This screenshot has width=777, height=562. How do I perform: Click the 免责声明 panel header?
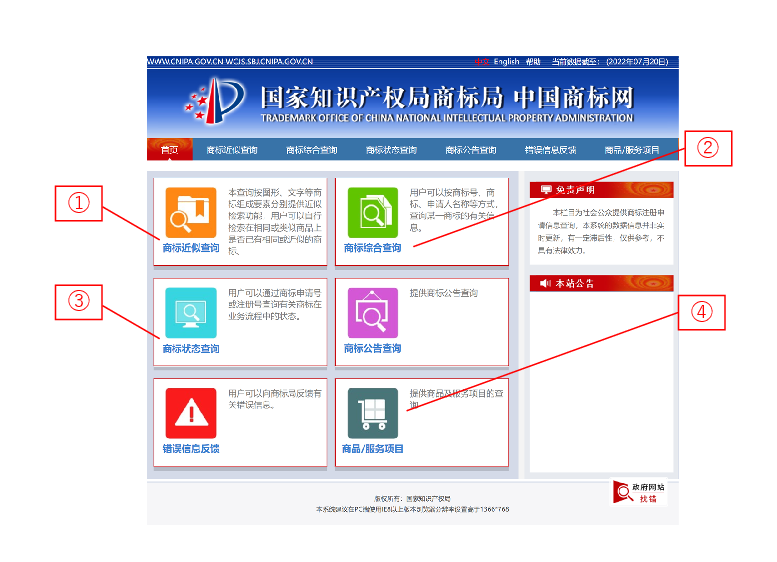[x=602, y=189]
